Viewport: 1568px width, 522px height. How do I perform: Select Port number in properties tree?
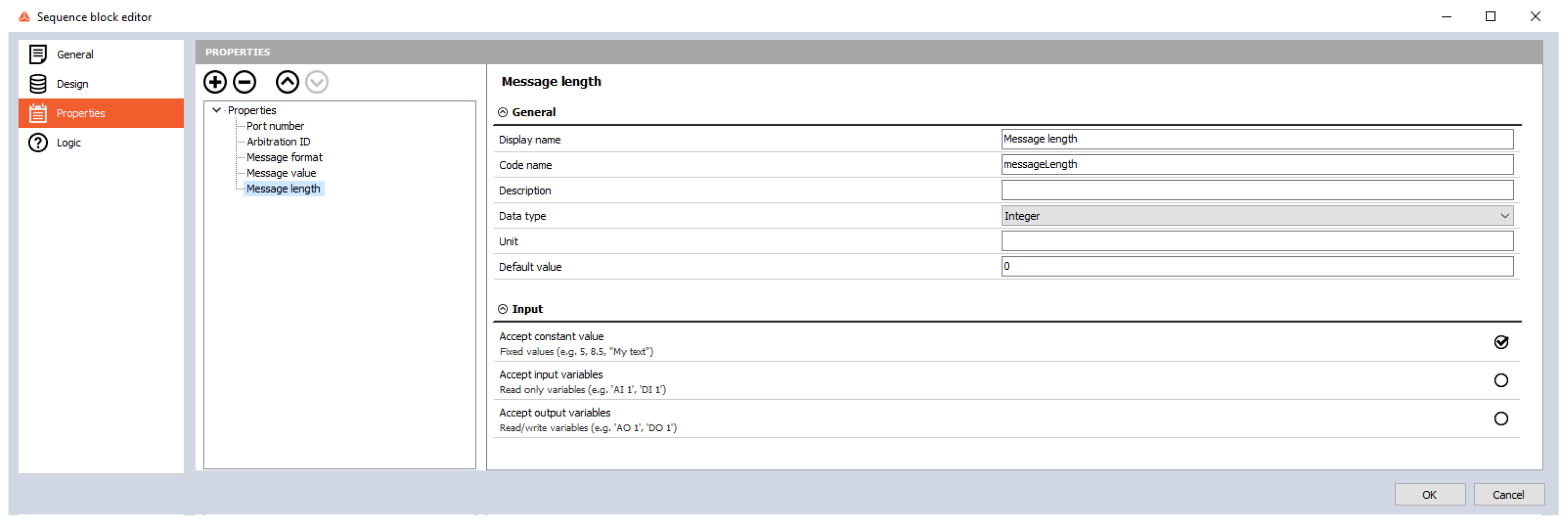pos(274,126)
